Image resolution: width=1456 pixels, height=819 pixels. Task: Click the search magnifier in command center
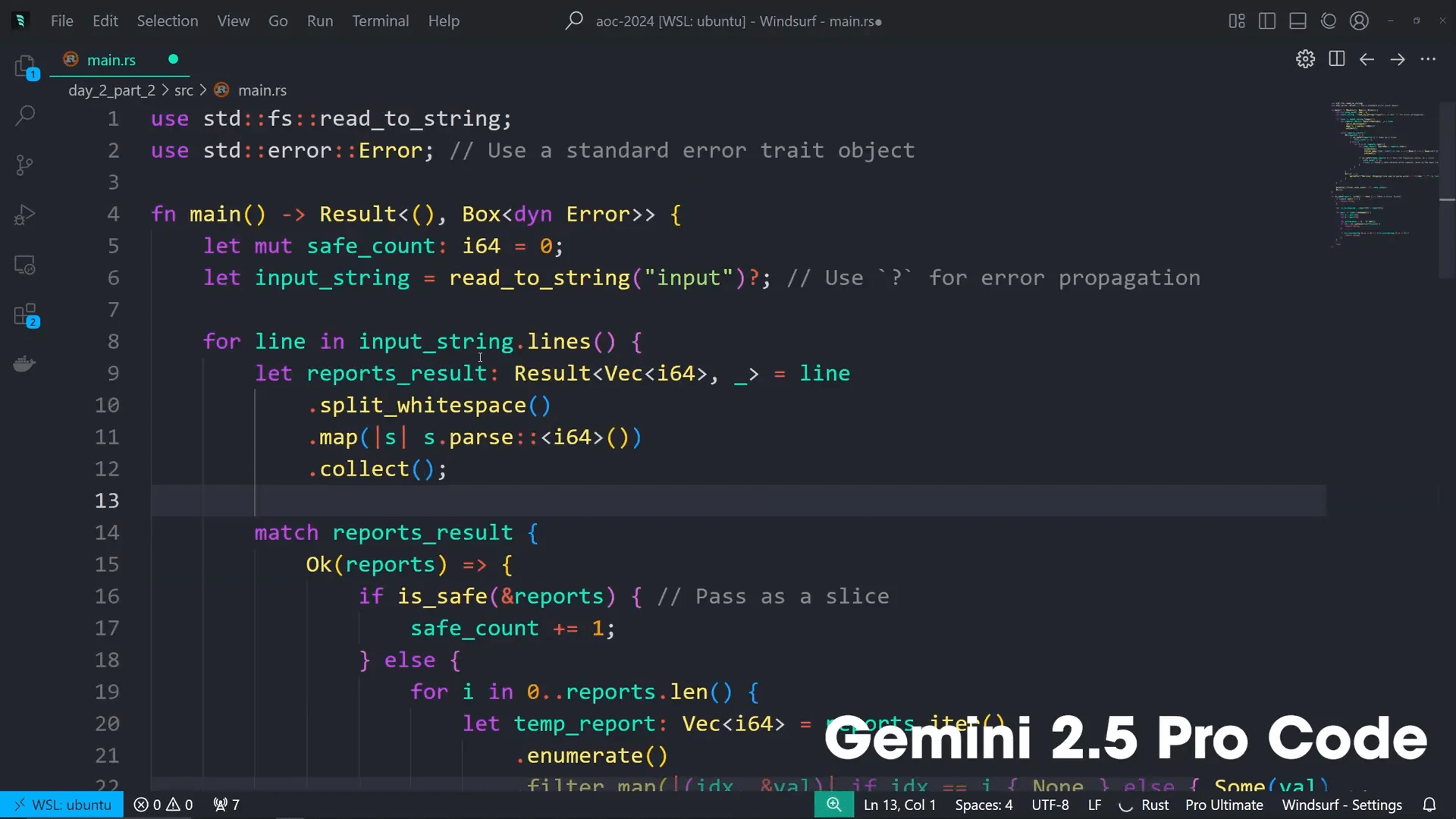point(574,20)
